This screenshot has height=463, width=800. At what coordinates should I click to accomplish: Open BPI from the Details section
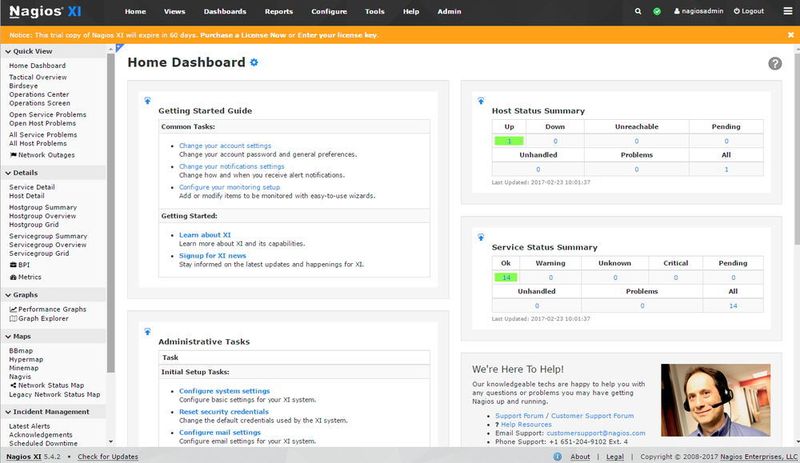pos(20,265)
